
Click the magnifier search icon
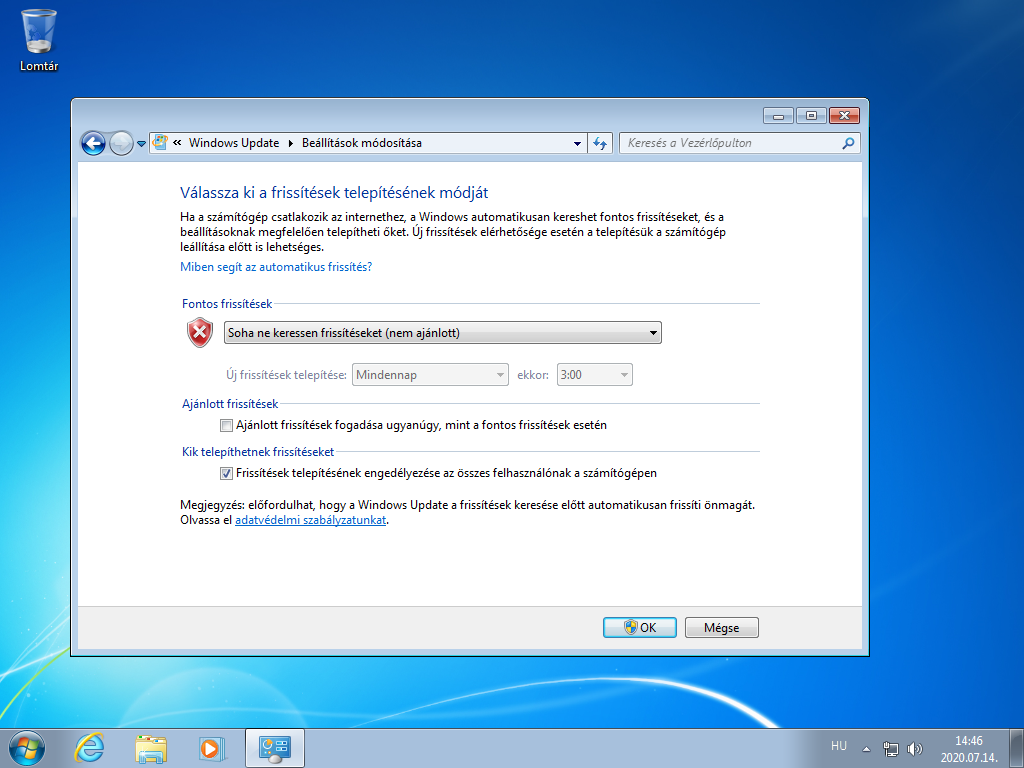click(848, 143)
